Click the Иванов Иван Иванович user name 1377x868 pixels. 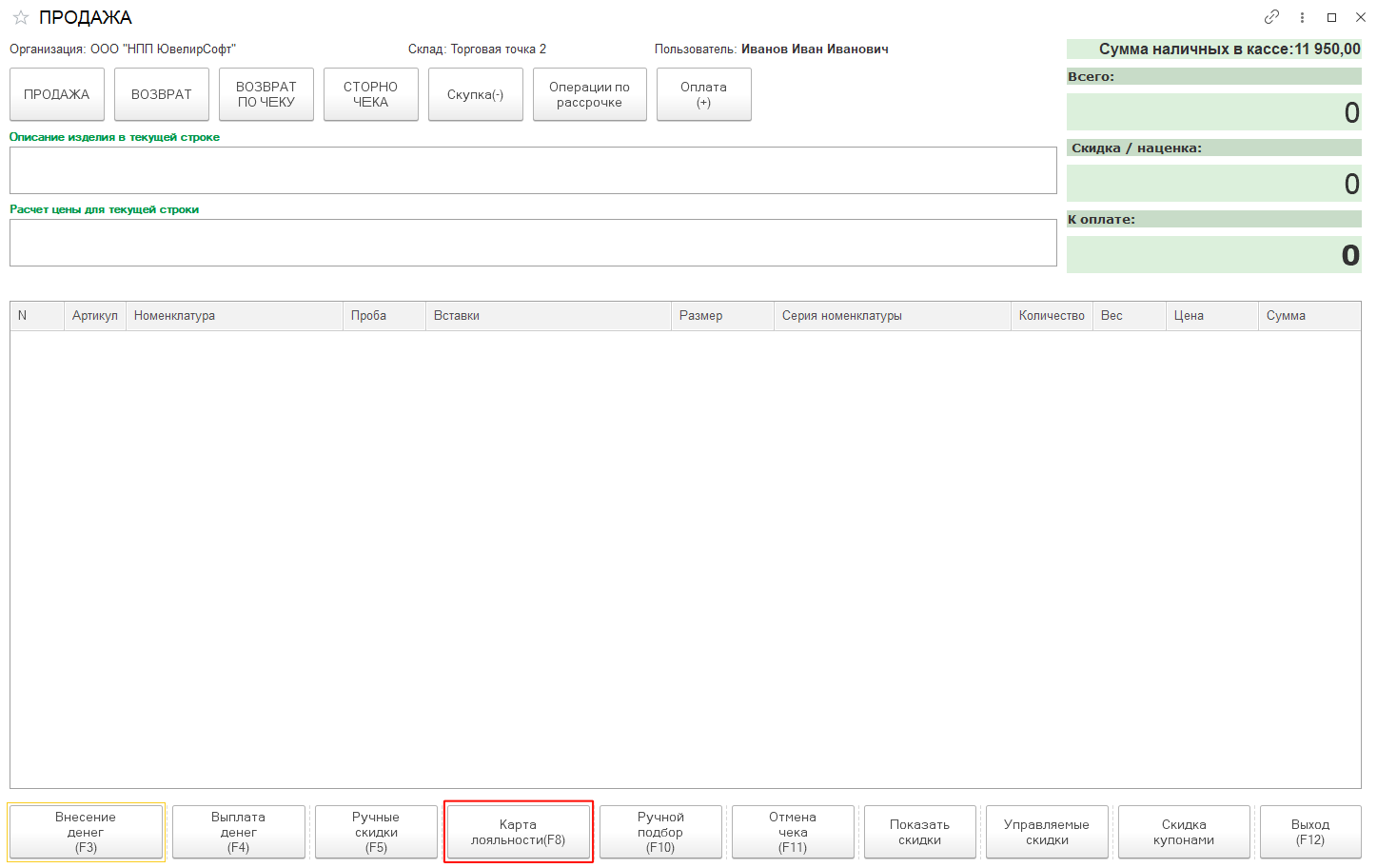pos(815,49)
